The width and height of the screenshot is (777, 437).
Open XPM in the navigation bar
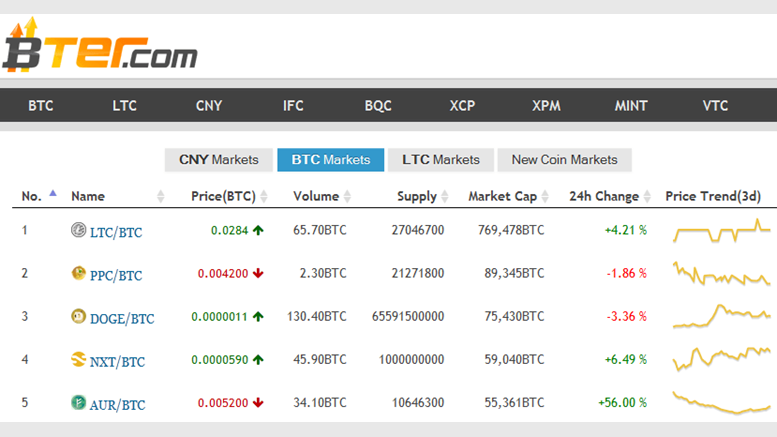click(x=547, y=106)
